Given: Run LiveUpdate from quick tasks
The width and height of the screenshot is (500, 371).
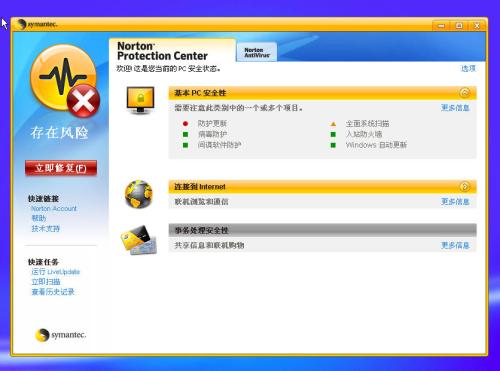Looking at the screenshot, I should (56, 272).
